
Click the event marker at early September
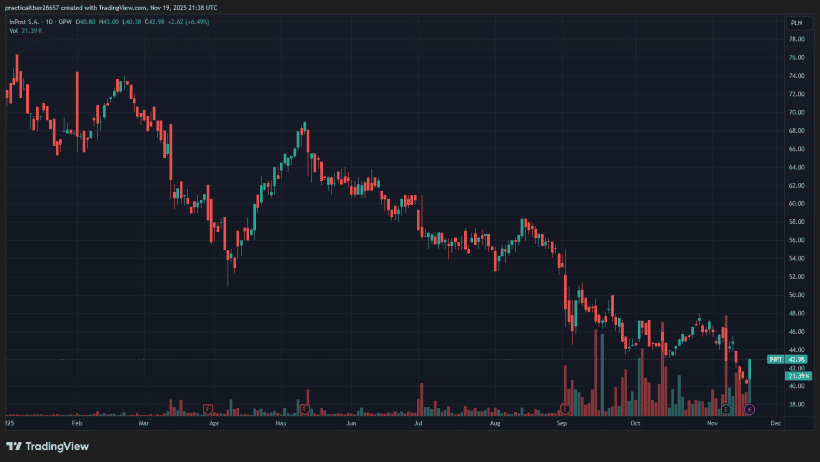[565, 409]
